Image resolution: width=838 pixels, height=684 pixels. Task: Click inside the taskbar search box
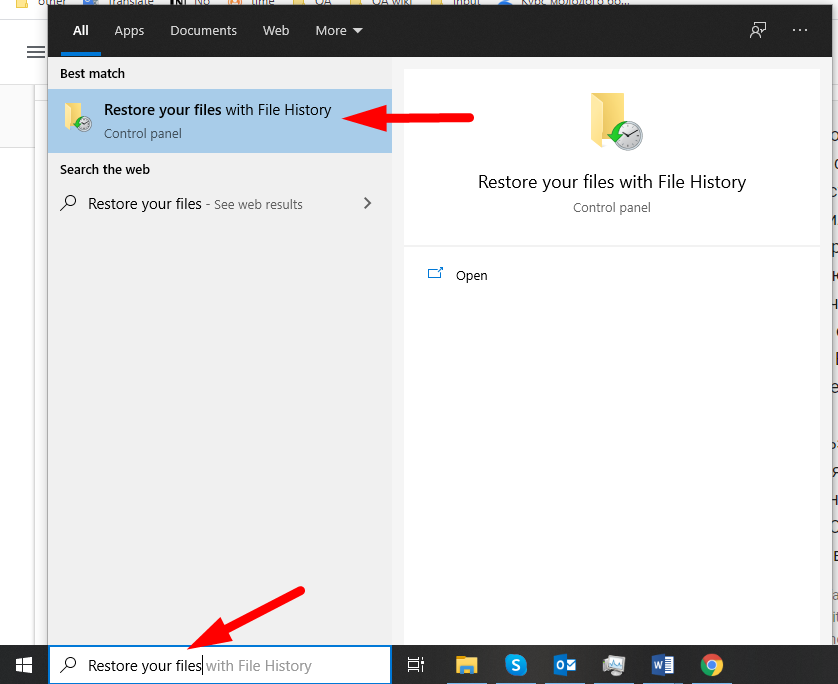(x=220, y=665)
